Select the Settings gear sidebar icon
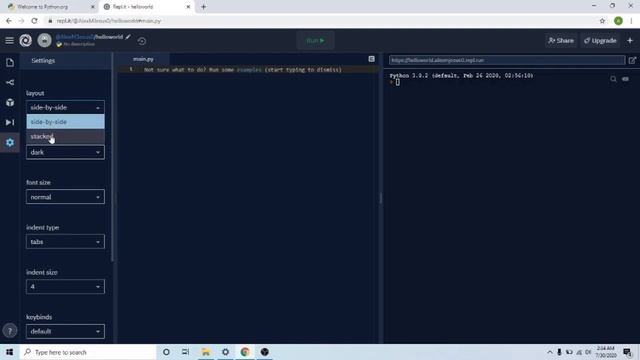640x360 pixels. pos(10,142)
